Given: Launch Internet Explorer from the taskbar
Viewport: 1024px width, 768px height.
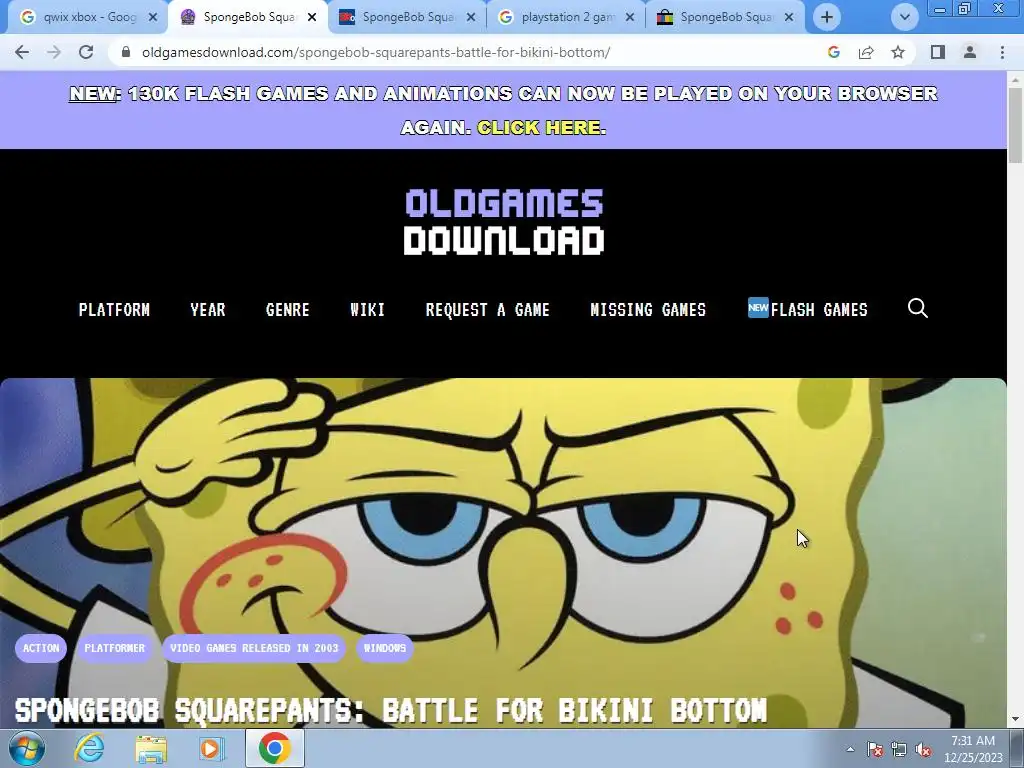Looking at the screenshot, I should pos(89,748).
